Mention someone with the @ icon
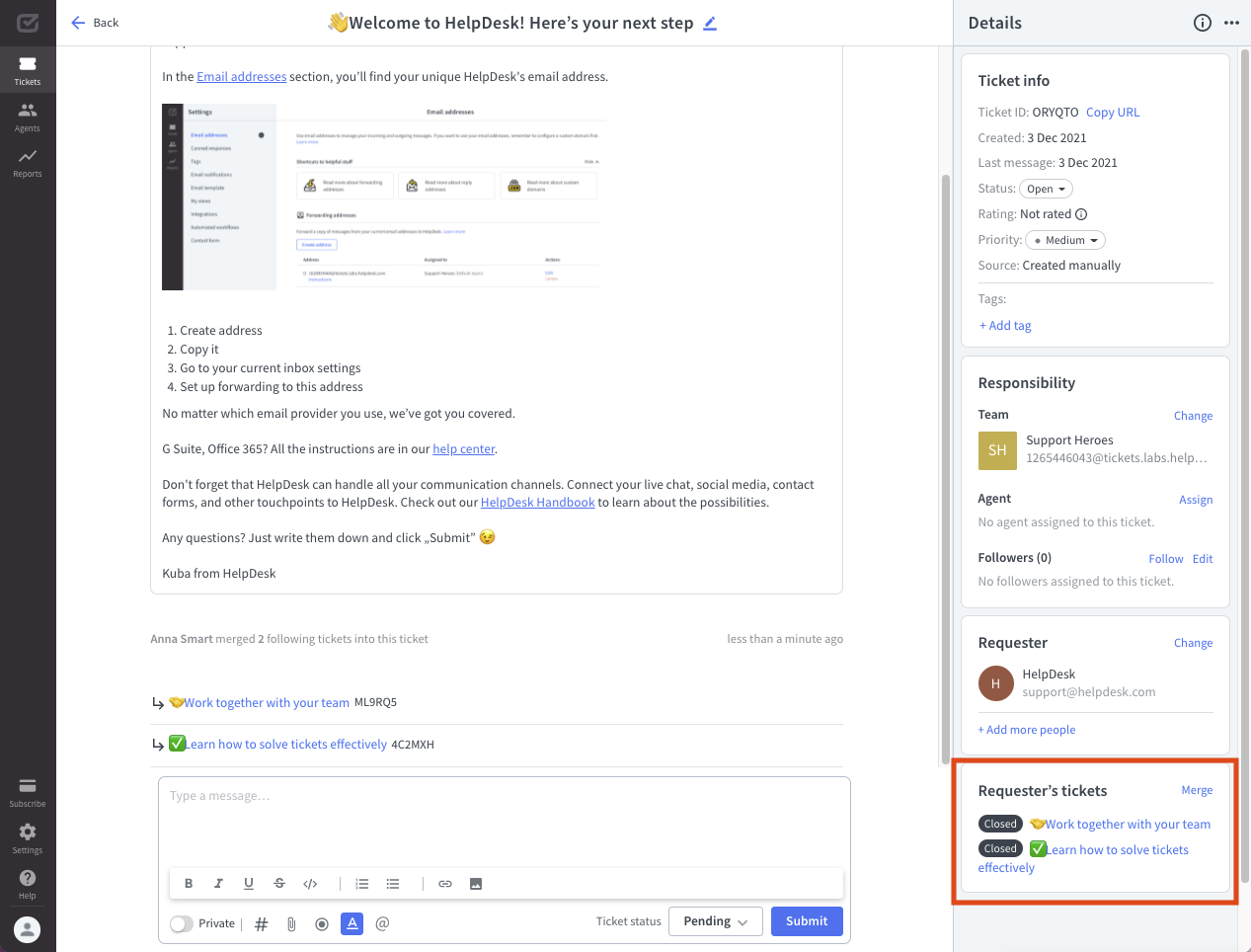 click(382, 923)
